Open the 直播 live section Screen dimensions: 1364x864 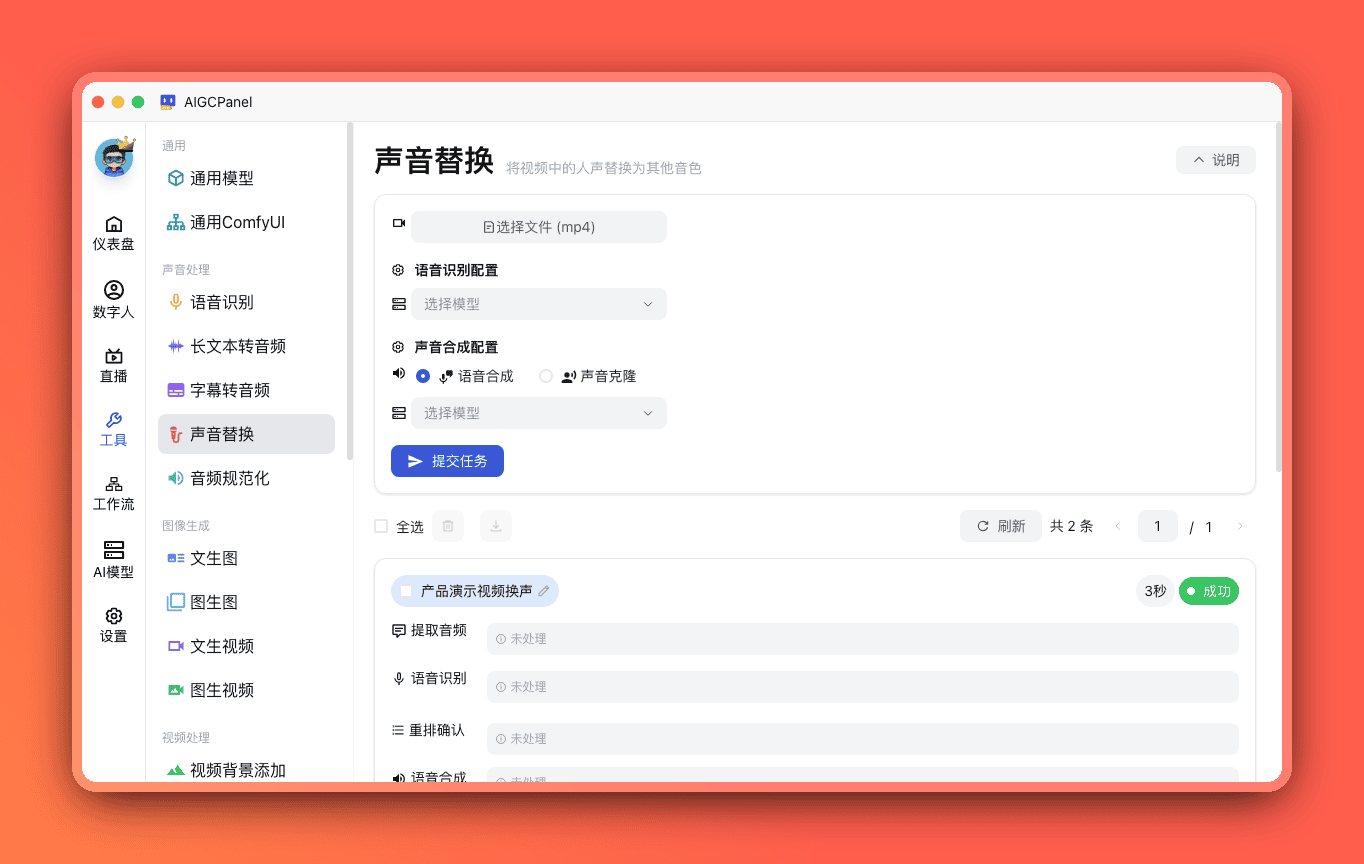pos(114,365)
